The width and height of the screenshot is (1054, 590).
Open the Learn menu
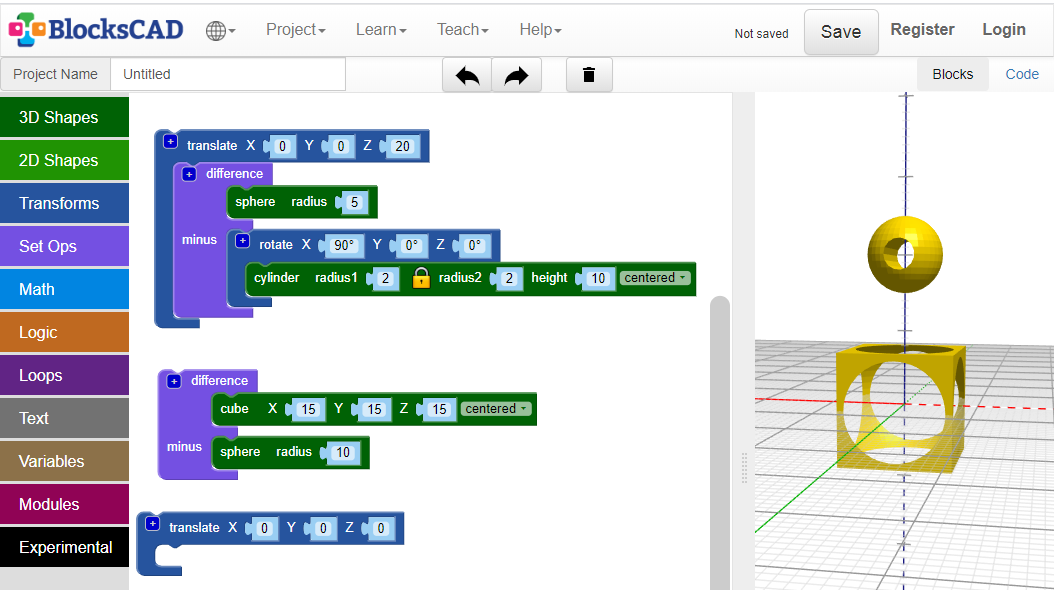click(381, 30)
